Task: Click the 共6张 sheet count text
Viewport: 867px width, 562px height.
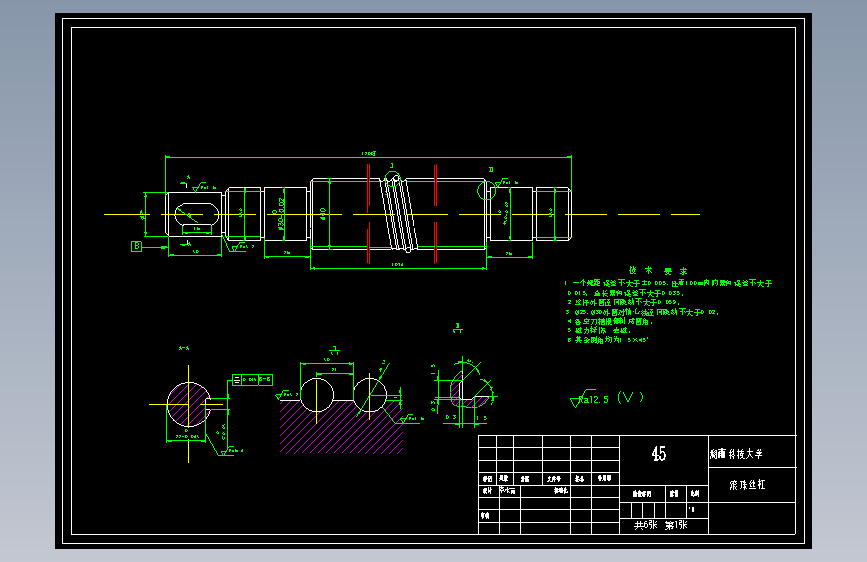Action: pyautogui.click(x=645, y=525)
